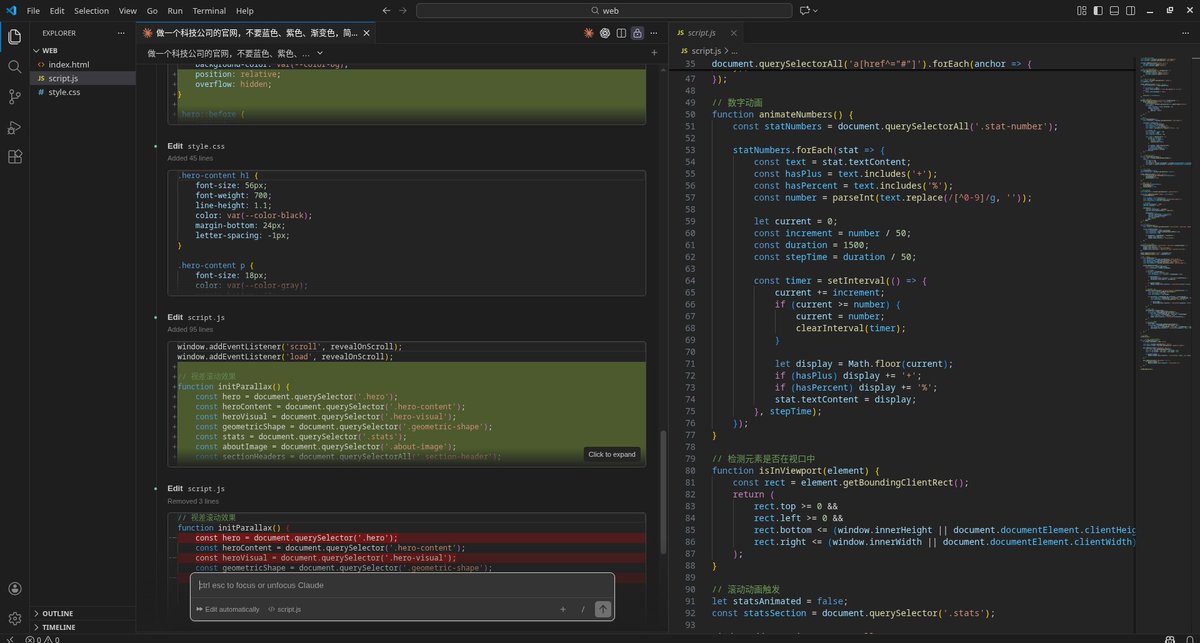
Task: Open the Manage gear icon
Action: (x=15, y=619)
